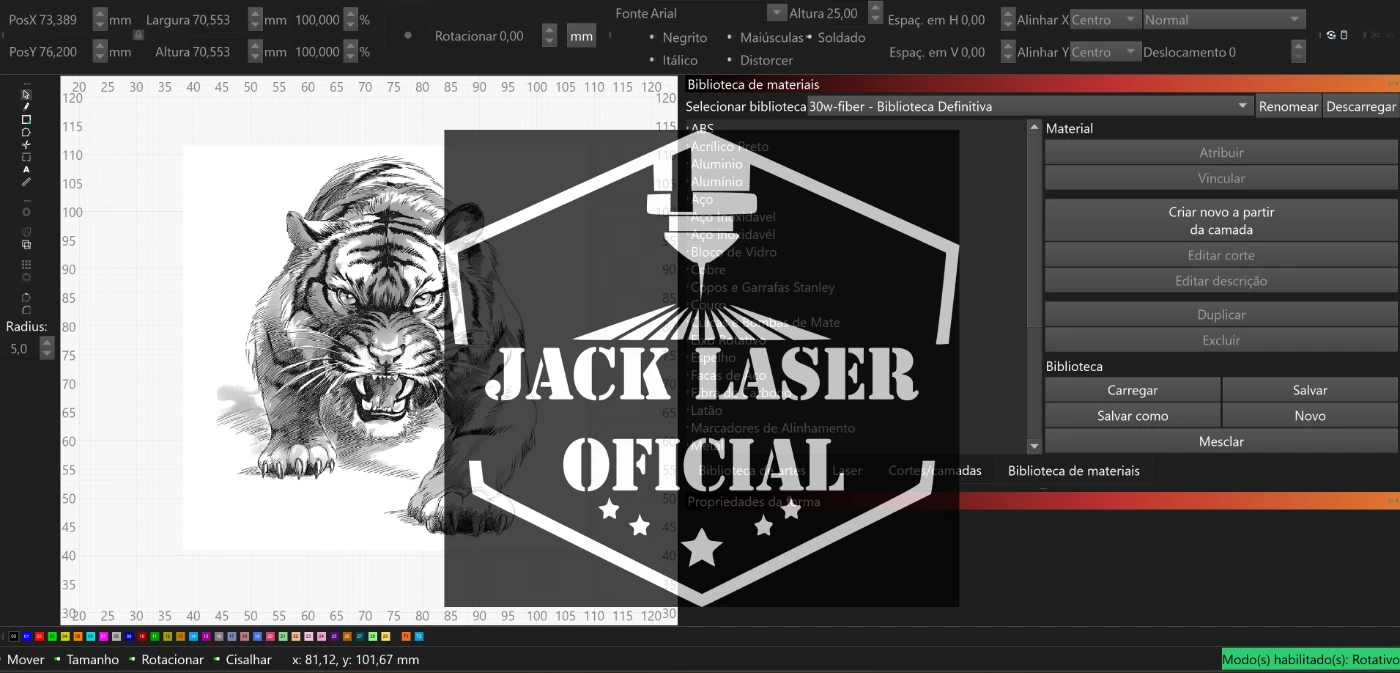1400x673 pixels.
Task: Select the rectangle drawing tool
Action: pyautogui.click(x=26, y=120)
